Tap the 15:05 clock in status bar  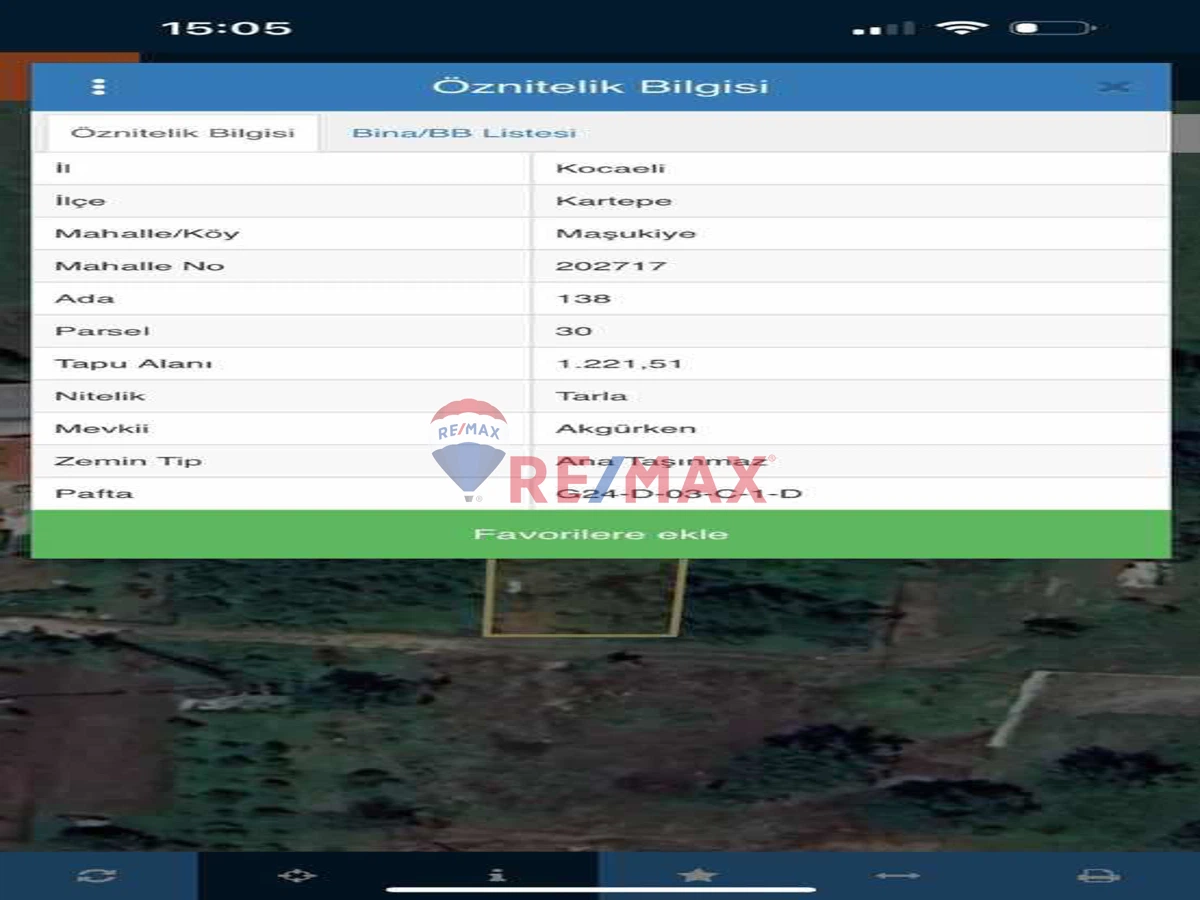coord(227,28)
